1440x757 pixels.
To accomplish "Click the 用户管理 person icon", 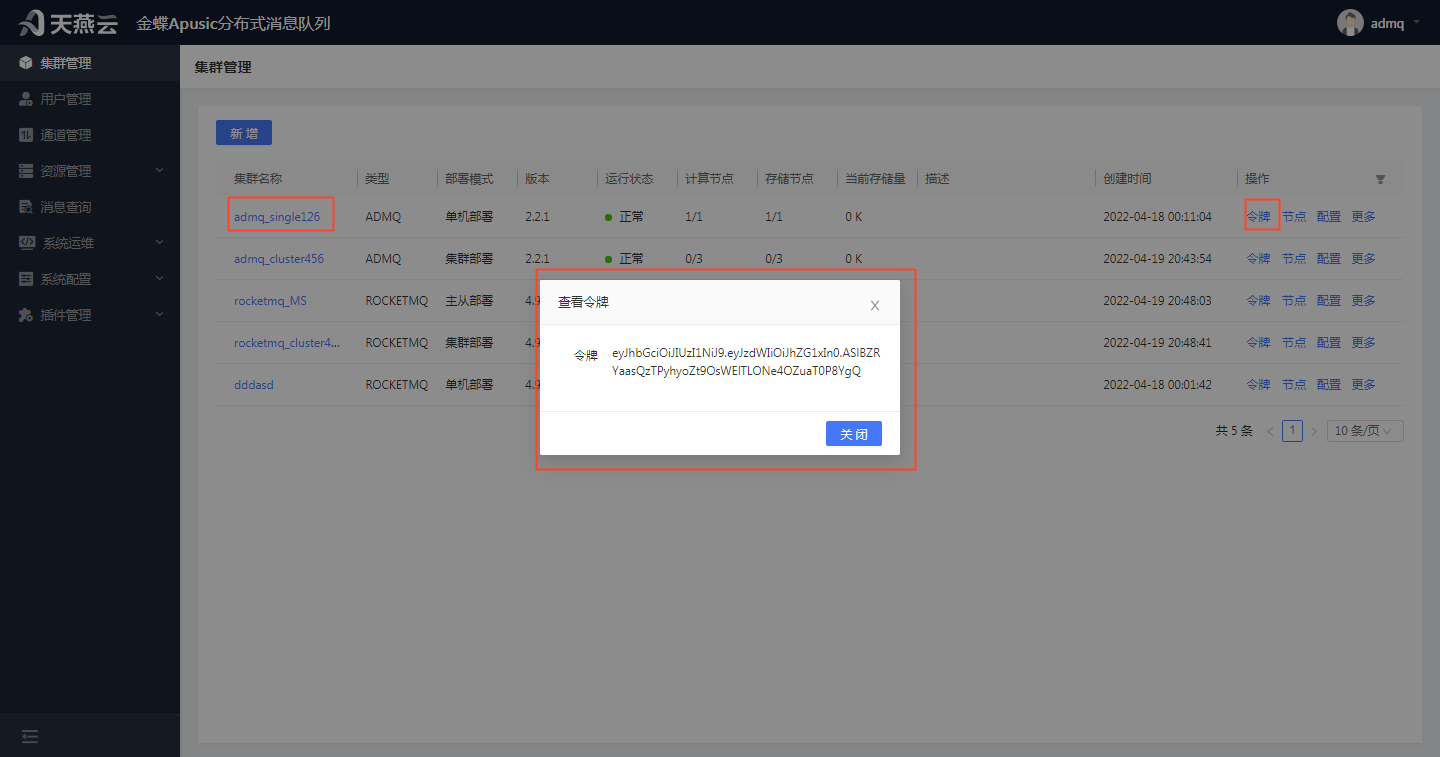I will coord(26,99).
